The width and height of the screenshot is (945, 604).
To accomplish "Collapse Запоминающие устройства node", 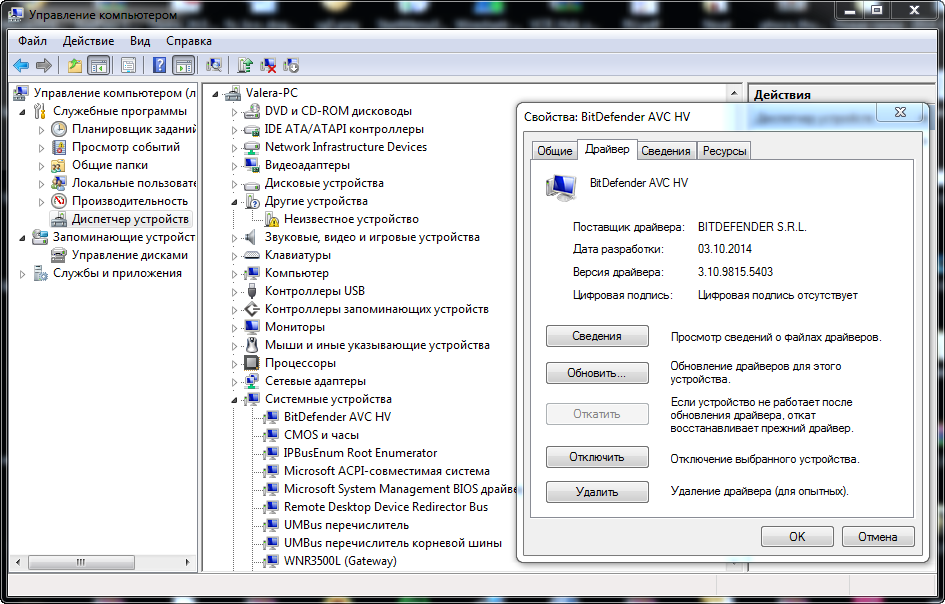I will tap(22, 238).
